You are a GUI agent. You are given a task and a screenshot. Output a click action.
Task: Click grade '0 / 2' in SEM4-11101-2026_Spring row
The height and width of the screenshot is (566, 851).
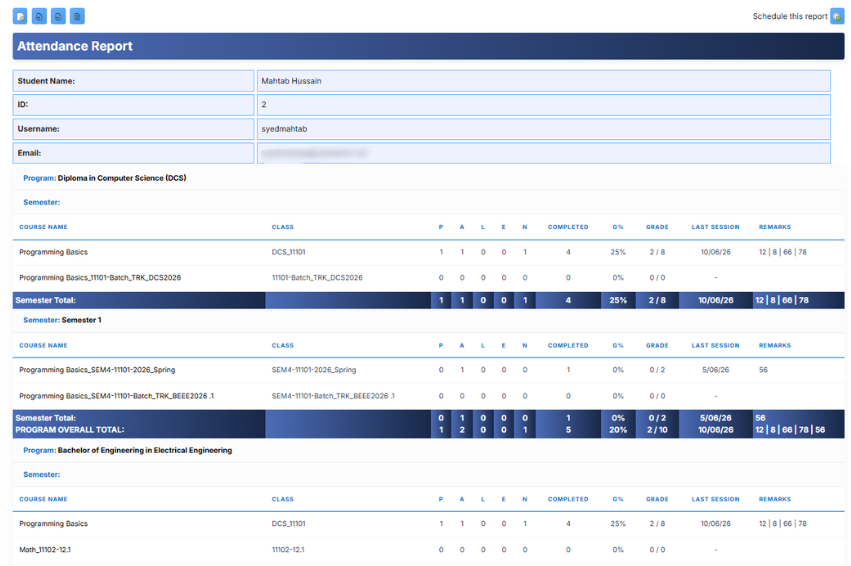pyautogui.click(x=657, y=370)
